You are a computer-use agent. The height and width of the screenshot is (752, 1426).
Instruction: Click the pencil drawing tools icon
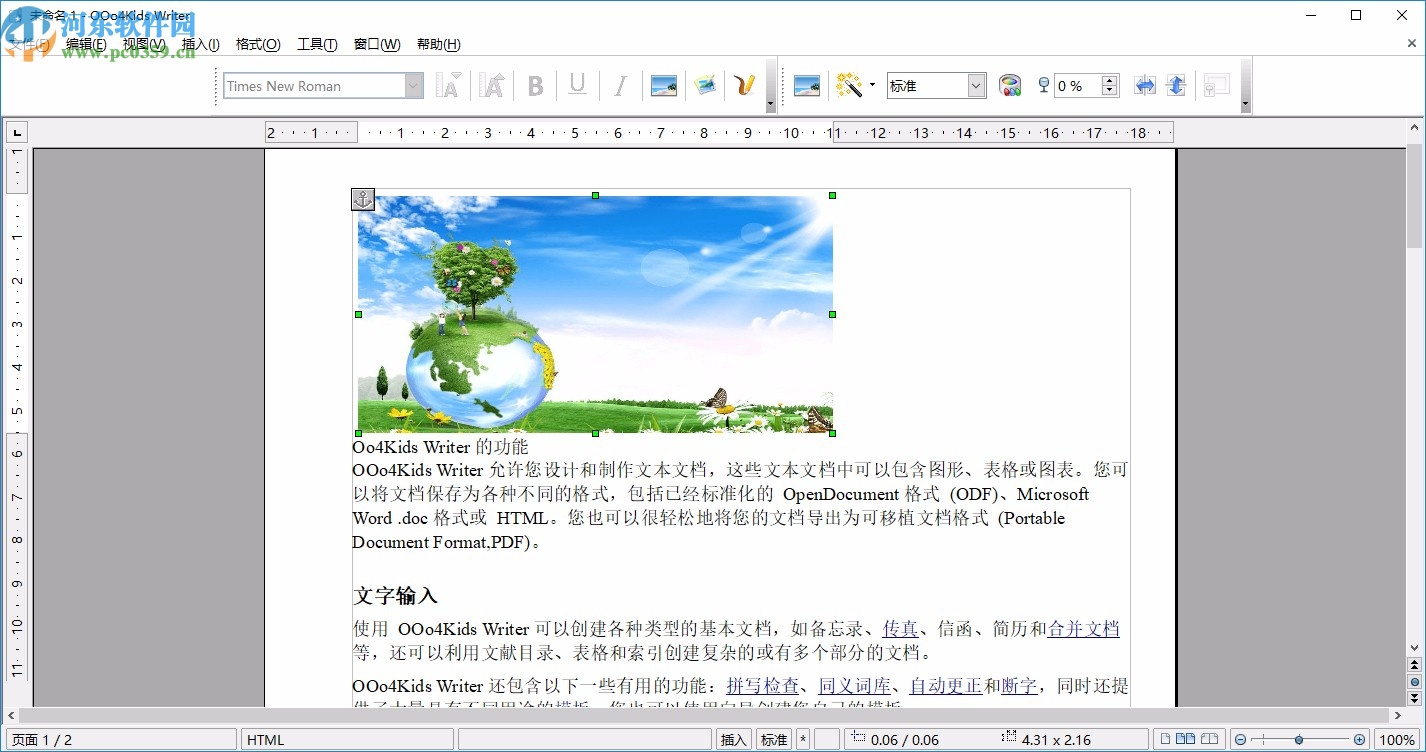click(744, 86)
